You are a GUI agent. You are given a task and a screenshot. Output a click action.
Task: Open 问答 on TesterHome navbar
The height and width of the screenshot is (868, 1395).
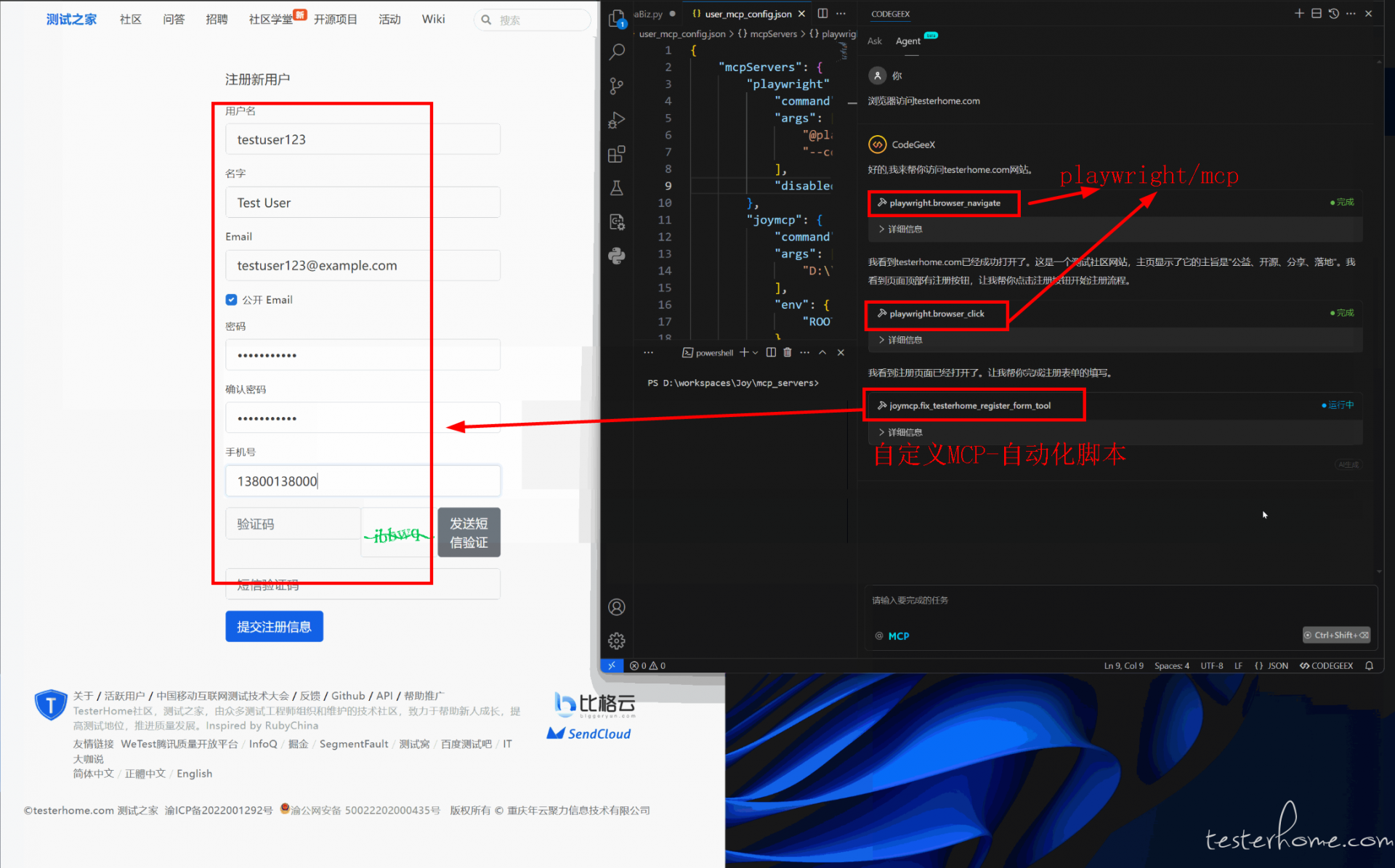coord(174,20)
